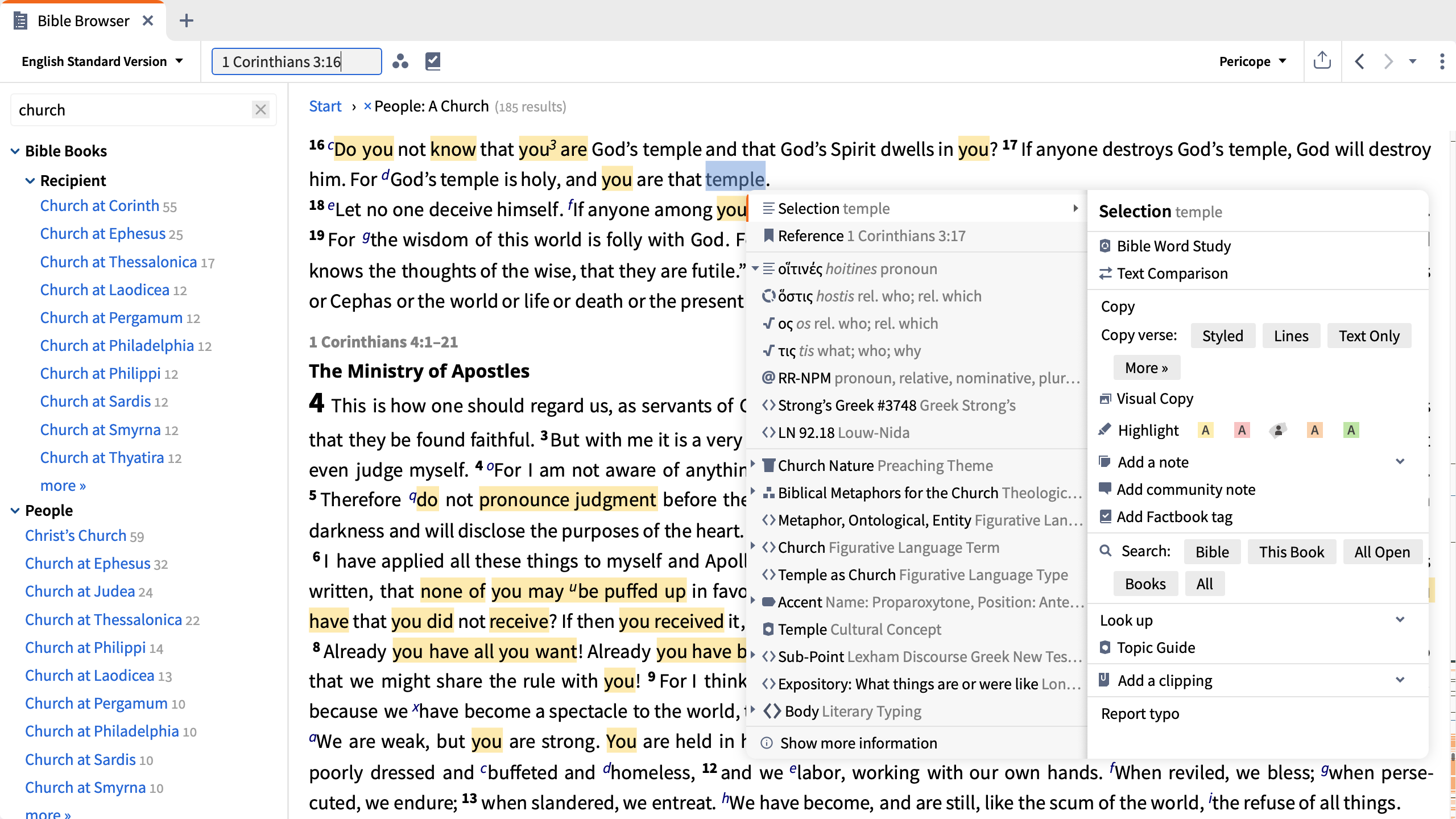This screenshot has width=1456, height=819.
Task: Click the Highlight pen icon
Action: (x=1105, y=430)
